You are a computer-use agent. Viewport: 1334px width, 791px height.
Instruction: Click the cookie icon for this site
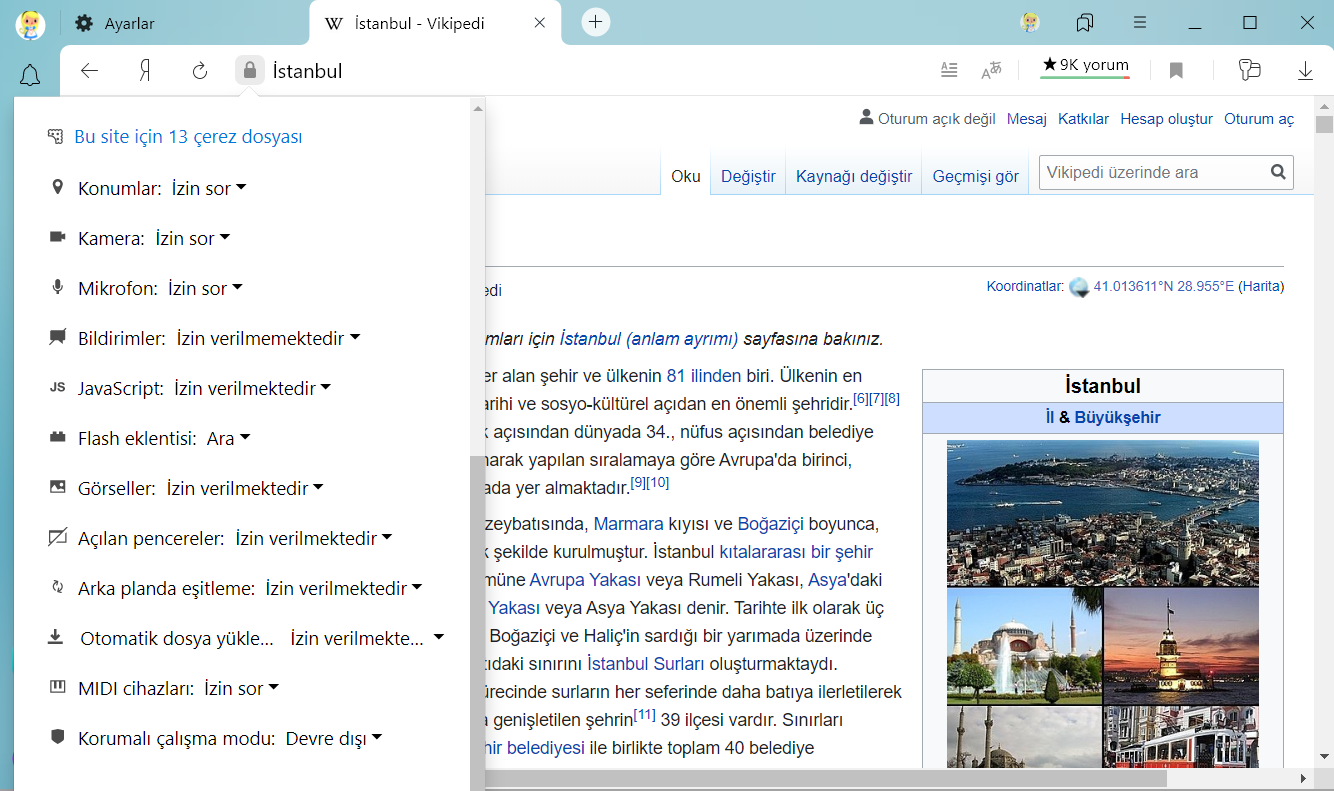56,136
